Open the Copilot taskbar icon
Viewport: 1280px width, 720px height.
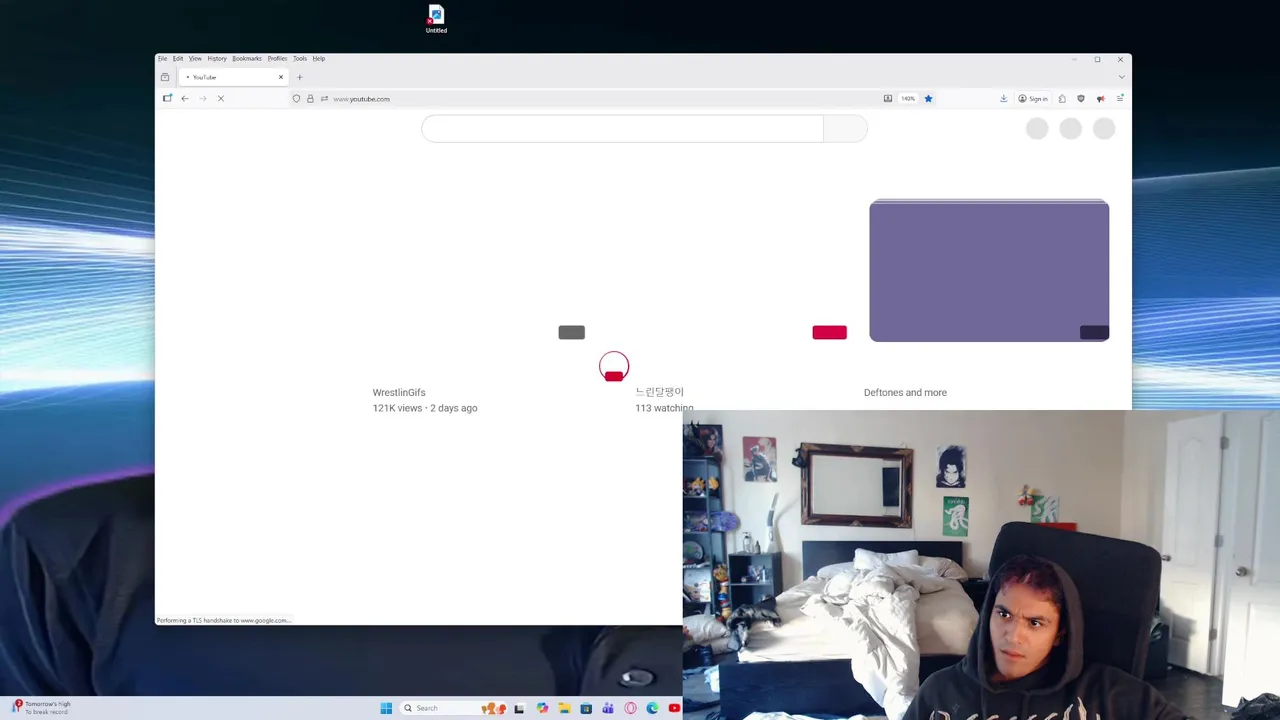(542, 708)
